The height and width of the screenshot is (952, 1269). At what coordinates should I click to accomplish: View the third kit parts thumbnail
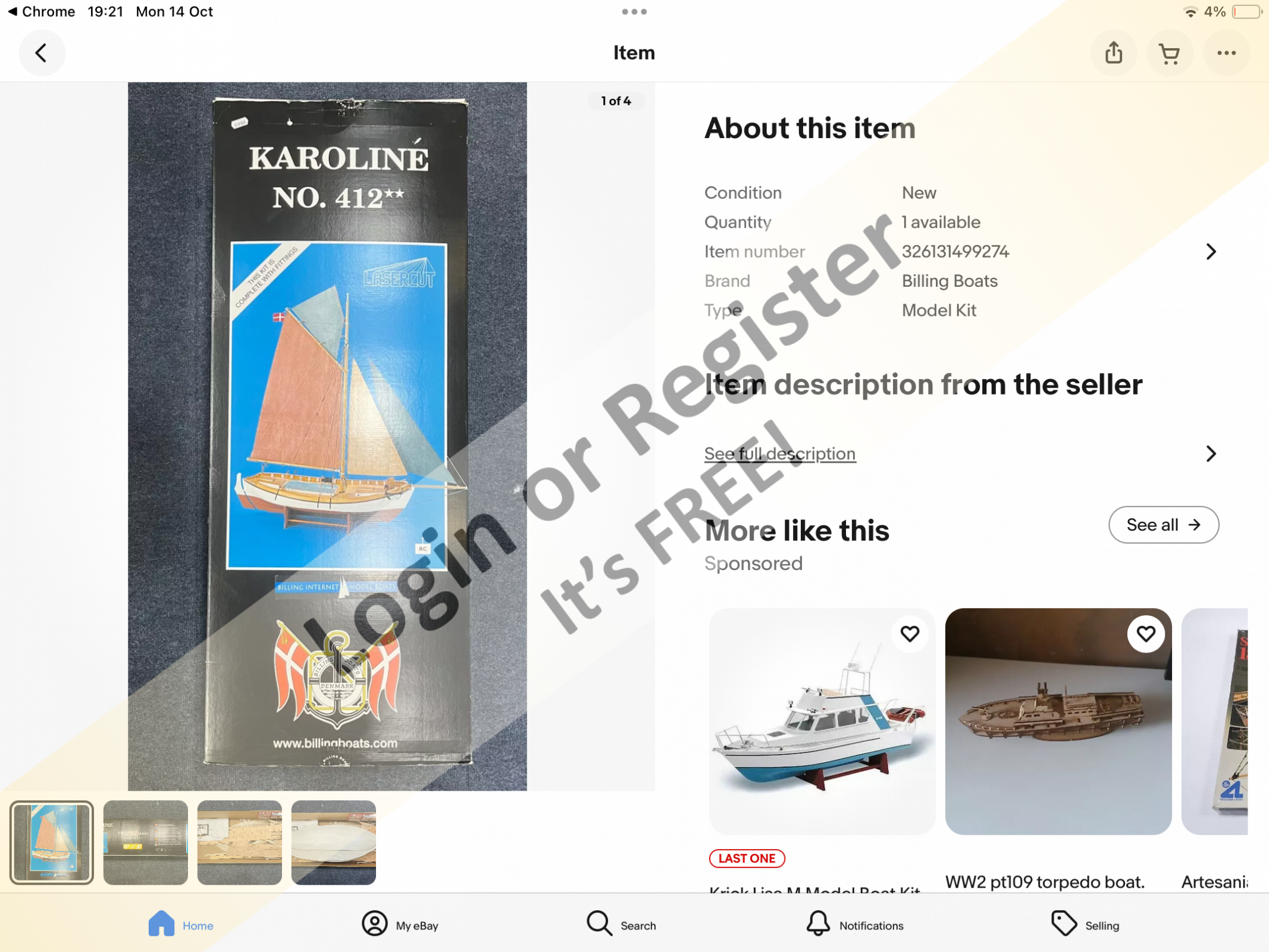(240, 843)
